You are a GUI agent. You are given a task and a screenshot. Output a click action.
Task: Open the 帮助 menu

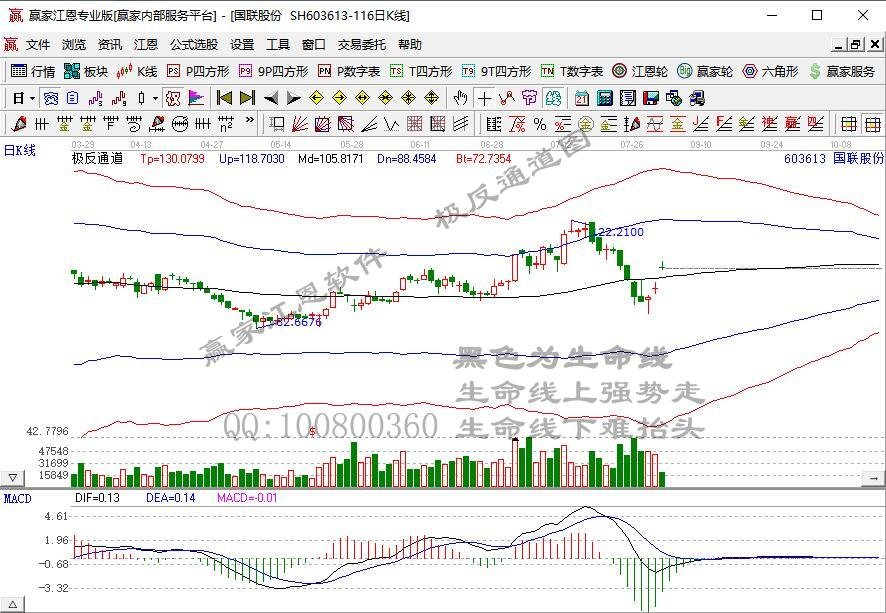(410, 45)
